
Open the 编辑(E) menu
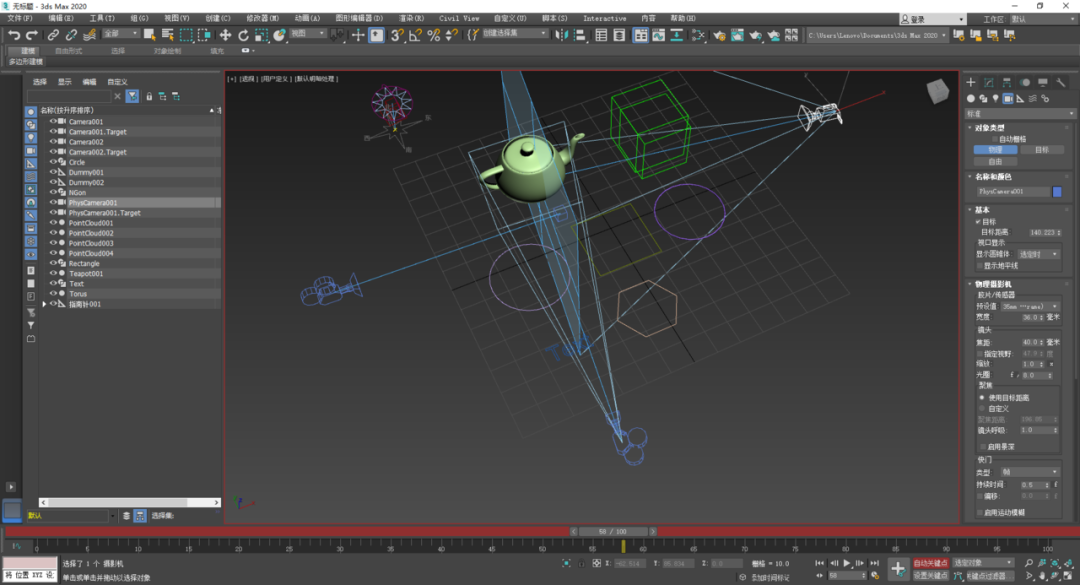coord(60,18)
